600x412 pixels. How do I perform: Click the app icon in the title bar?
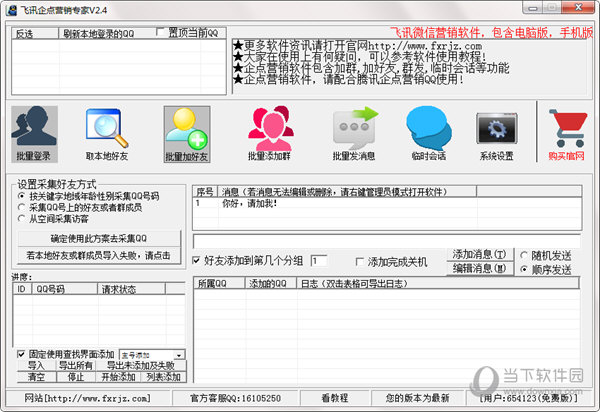tap(11, 10)
